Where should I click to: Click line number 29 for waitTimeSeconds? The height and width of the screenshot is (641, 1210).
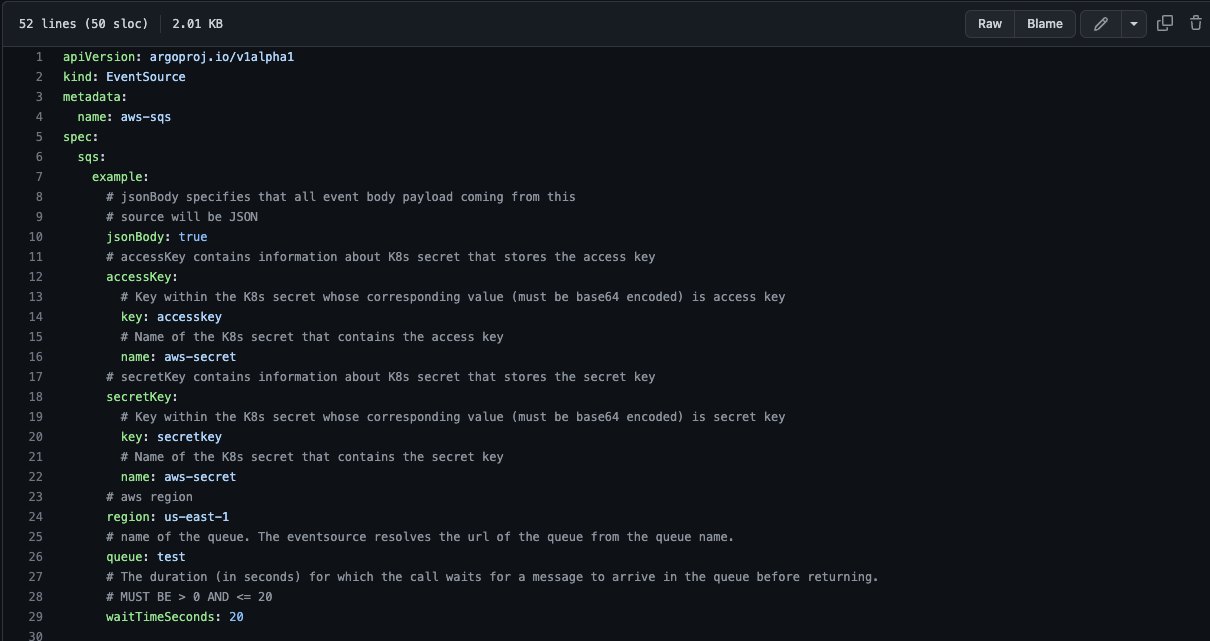(x=36, y=617)
